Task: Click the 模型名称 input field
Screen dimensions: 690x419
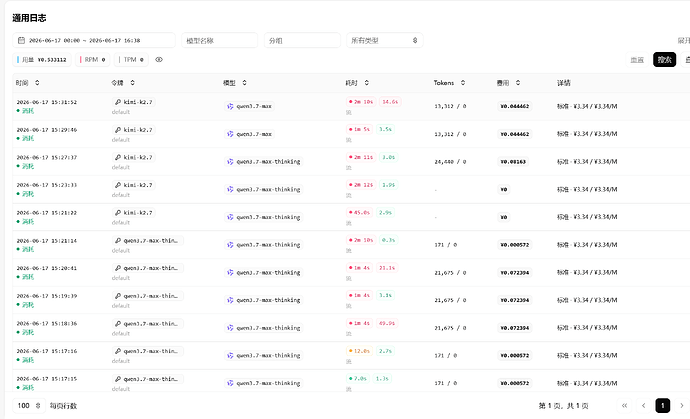Action: (x=220, y=40)
